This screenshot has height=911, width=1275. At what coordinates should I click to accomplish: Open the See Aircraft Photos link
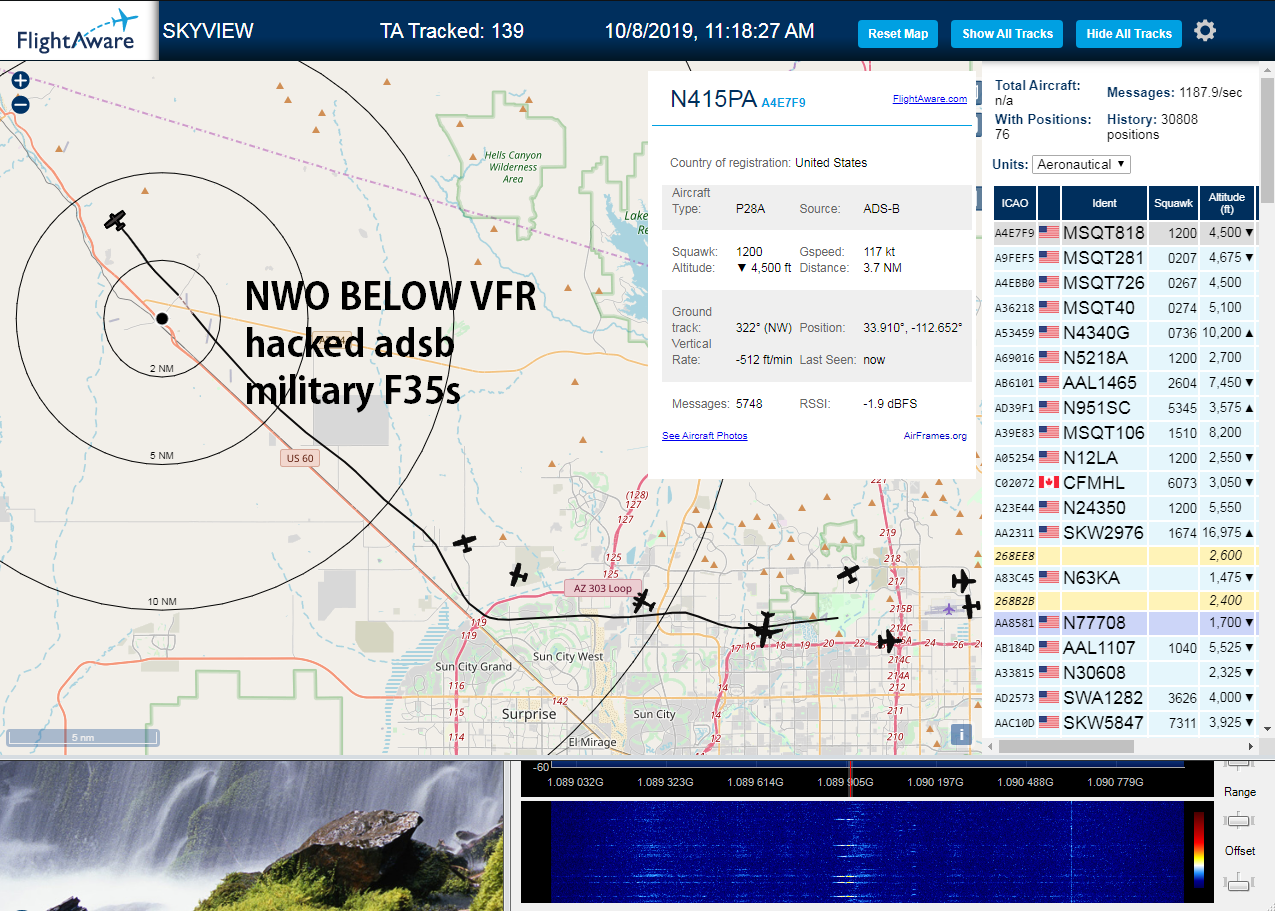705,435
